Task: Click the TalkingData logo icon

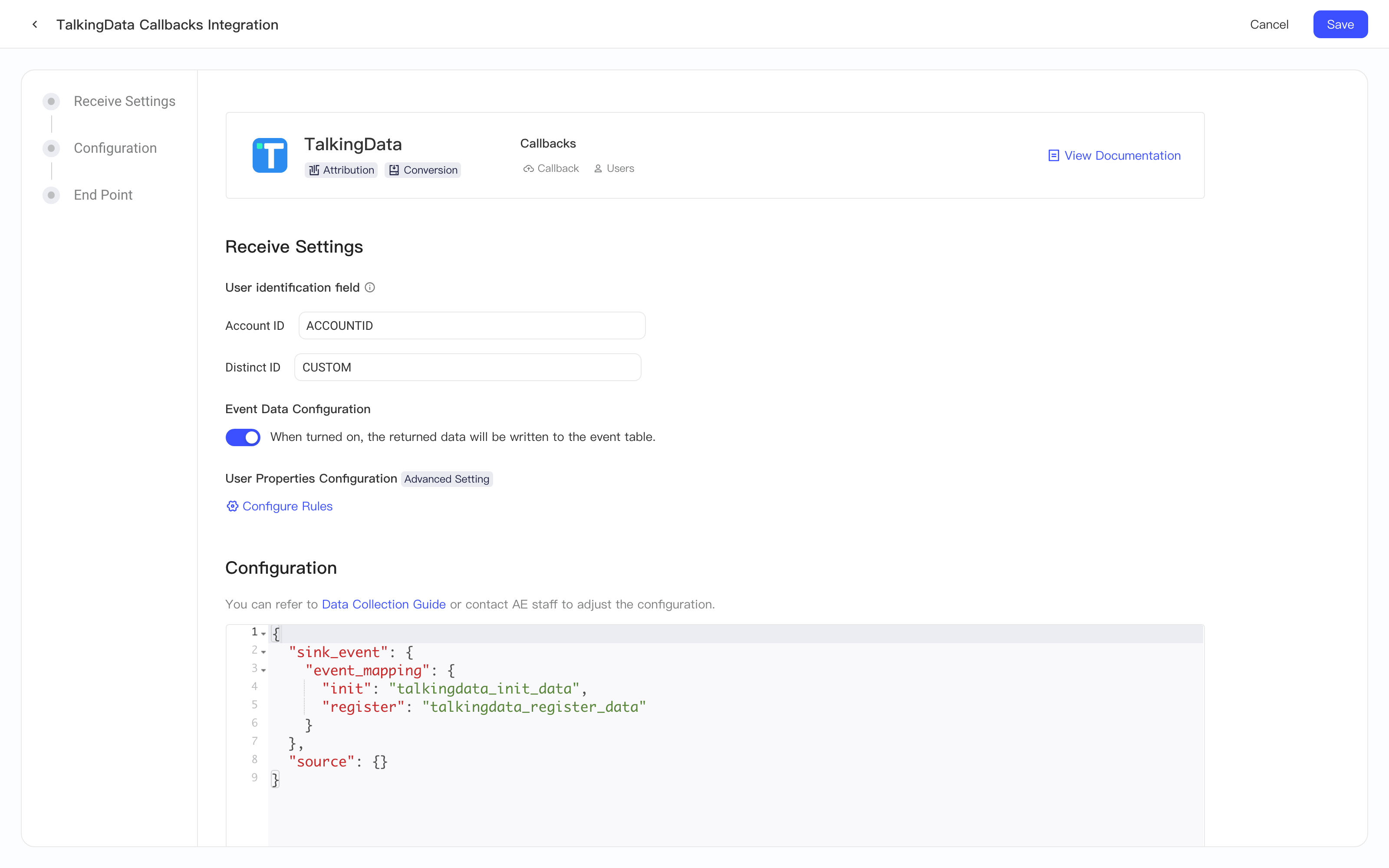Action: tap(270, 155)
